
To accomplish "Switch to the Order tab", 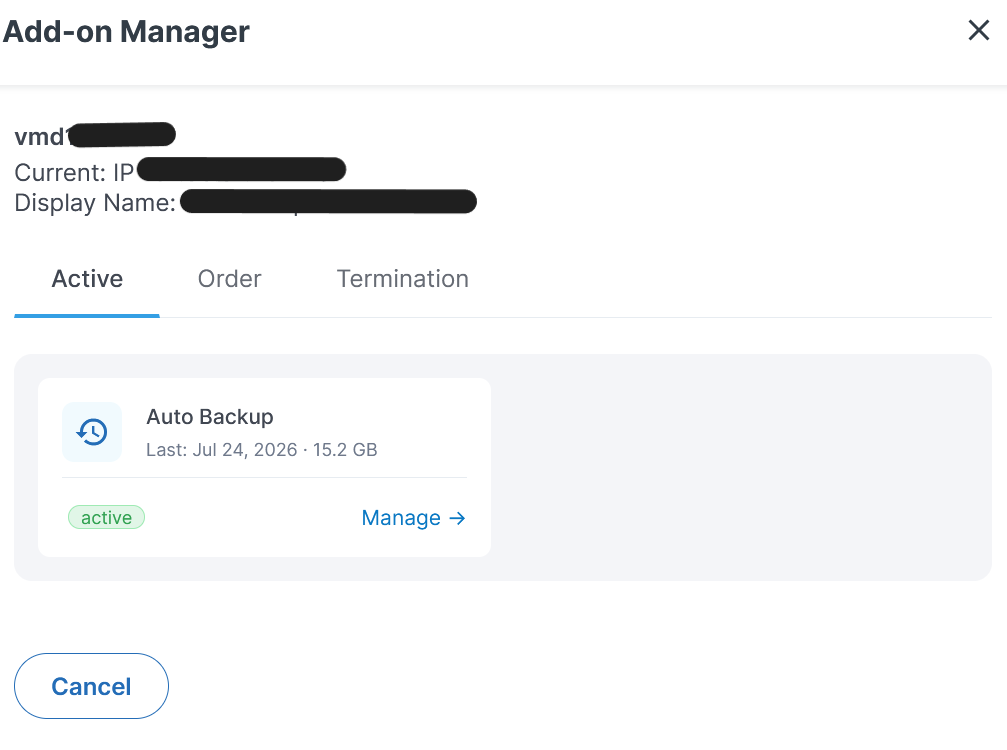I will pyautogui.click(x=229, y=279).
